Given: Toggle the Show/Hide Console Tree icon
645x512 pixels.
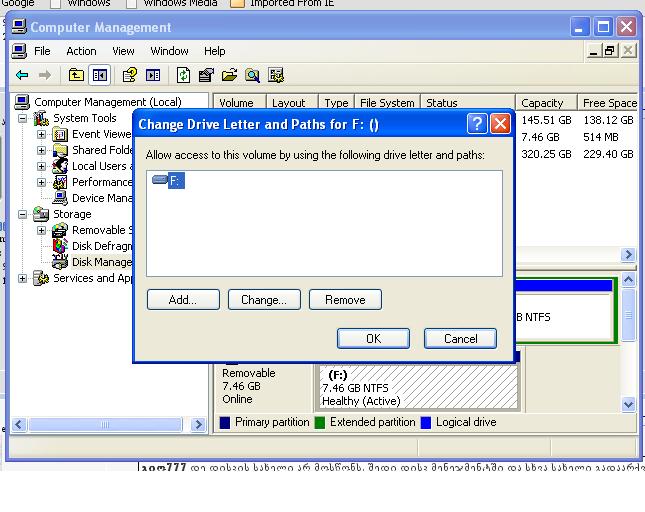Looking at the screenshot, I should (x=100, y=75).
